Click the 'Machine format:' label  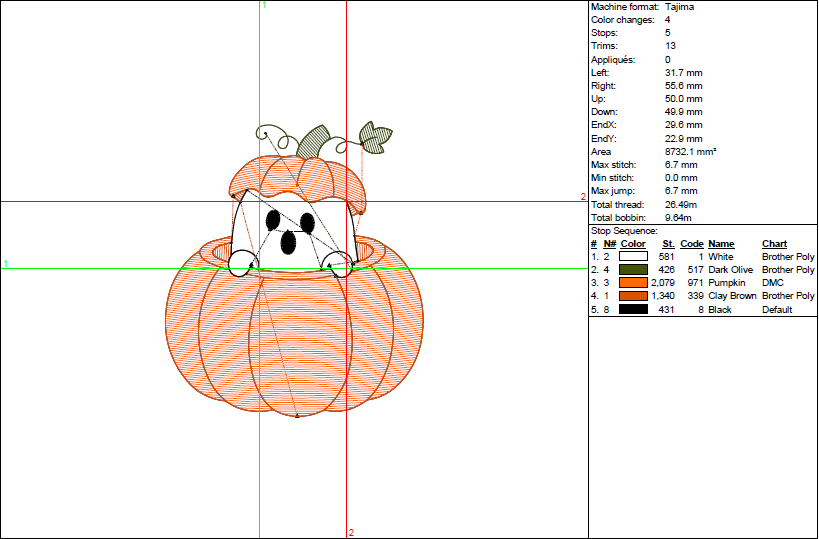coord(625,7)
